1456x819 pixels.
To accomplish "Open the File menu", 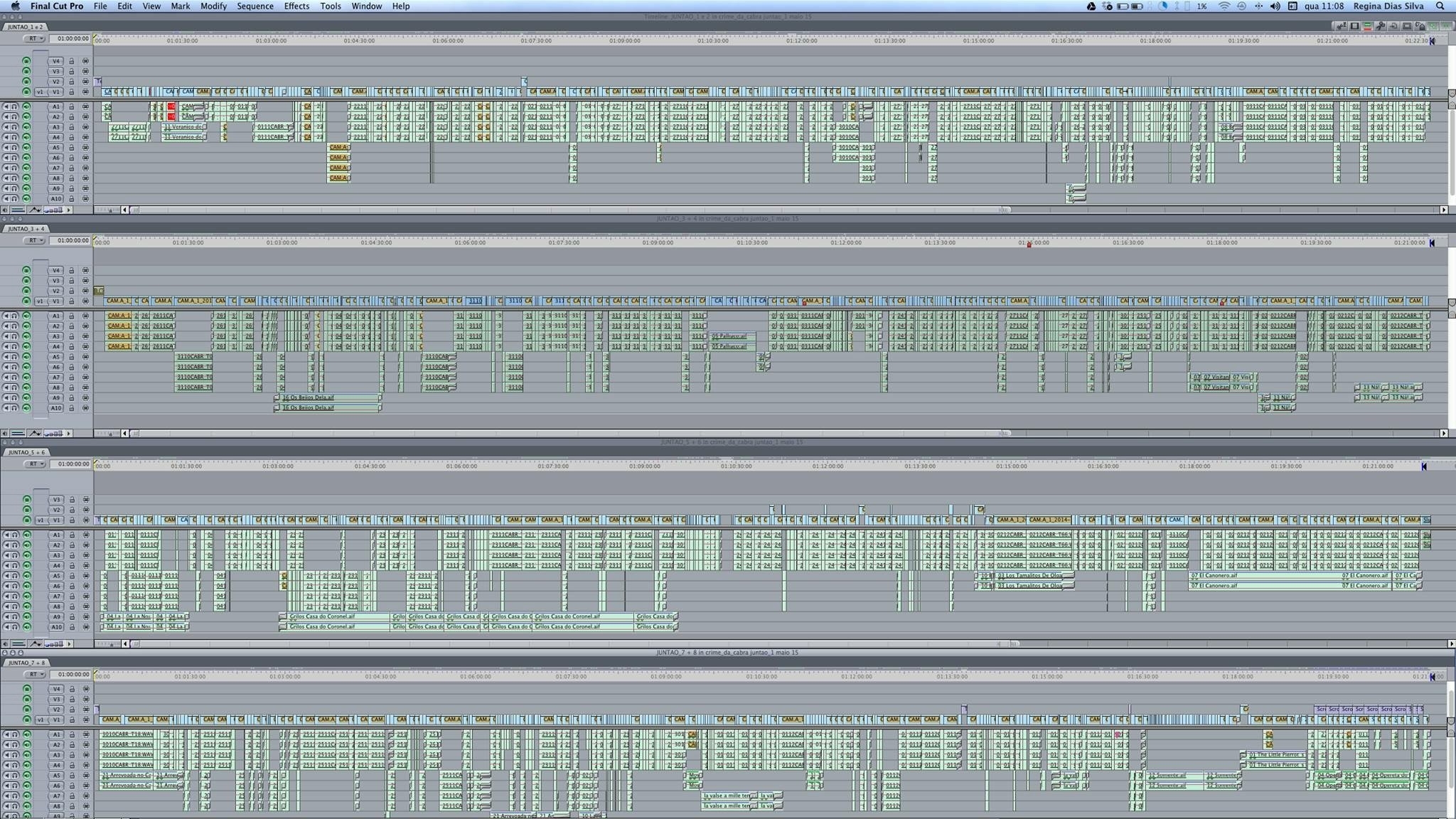I will pyautogui.click(x=100, y=6).
